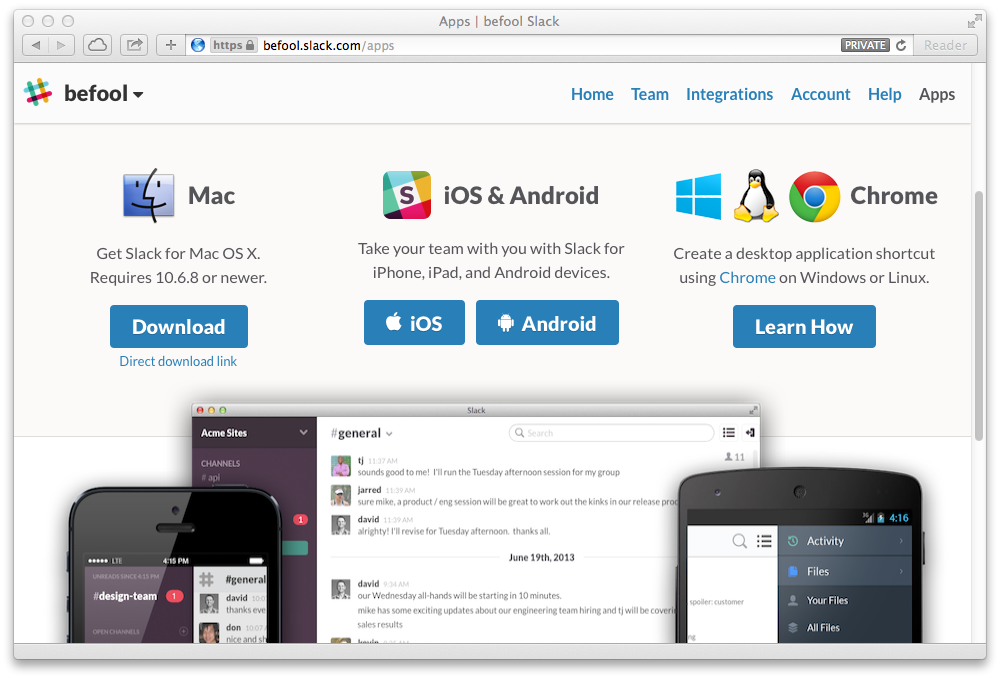Open the befool team dropdown menu
Image resolution: width=1000 pixels, height=679 pixels.
[x=104, y=94]
